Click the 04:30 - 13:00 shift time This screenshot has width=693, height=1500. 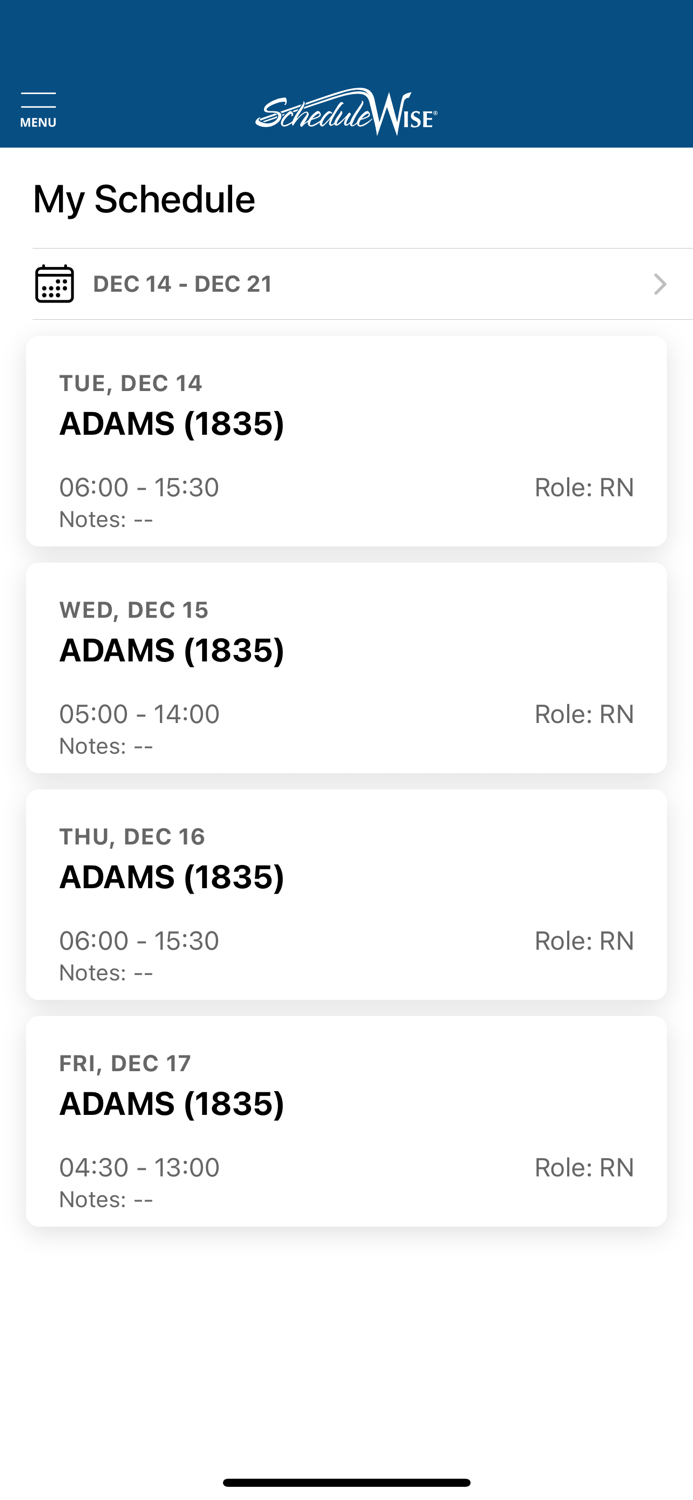[139, 1167]
